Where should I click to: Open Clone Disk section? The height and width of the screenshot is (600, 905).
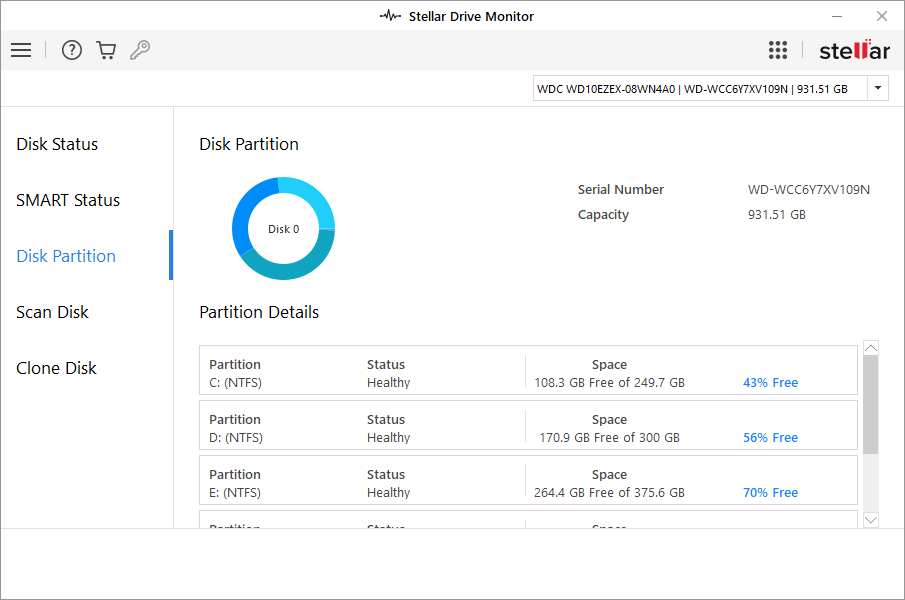[x=57, y=368]
